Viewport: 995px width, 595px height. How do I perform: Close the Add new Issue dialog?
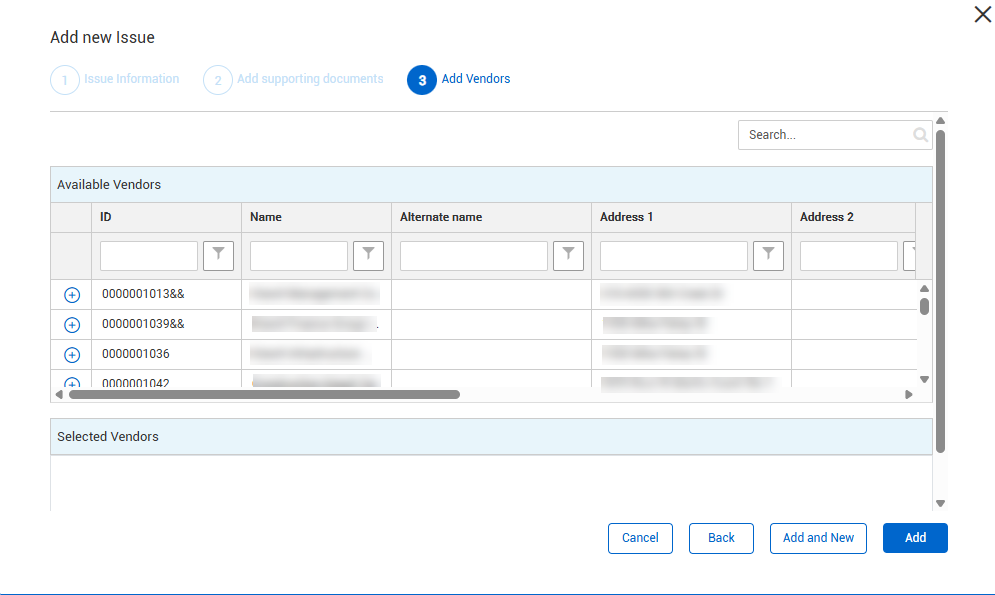tap(982, 14)
